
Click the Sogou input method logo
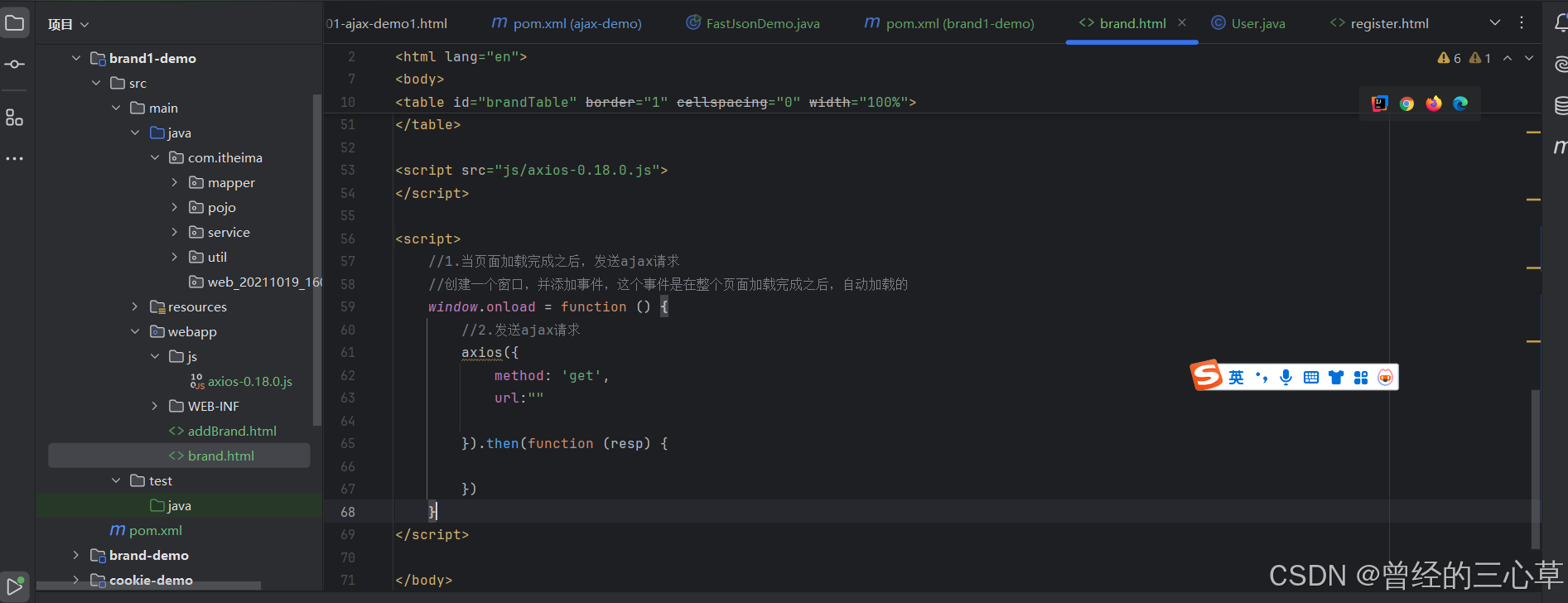[x=1207, y=375]
